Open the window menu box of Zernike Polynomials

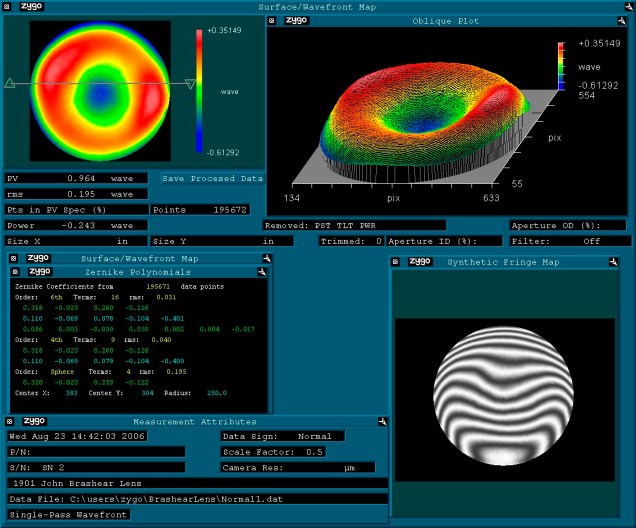point(17,271)
